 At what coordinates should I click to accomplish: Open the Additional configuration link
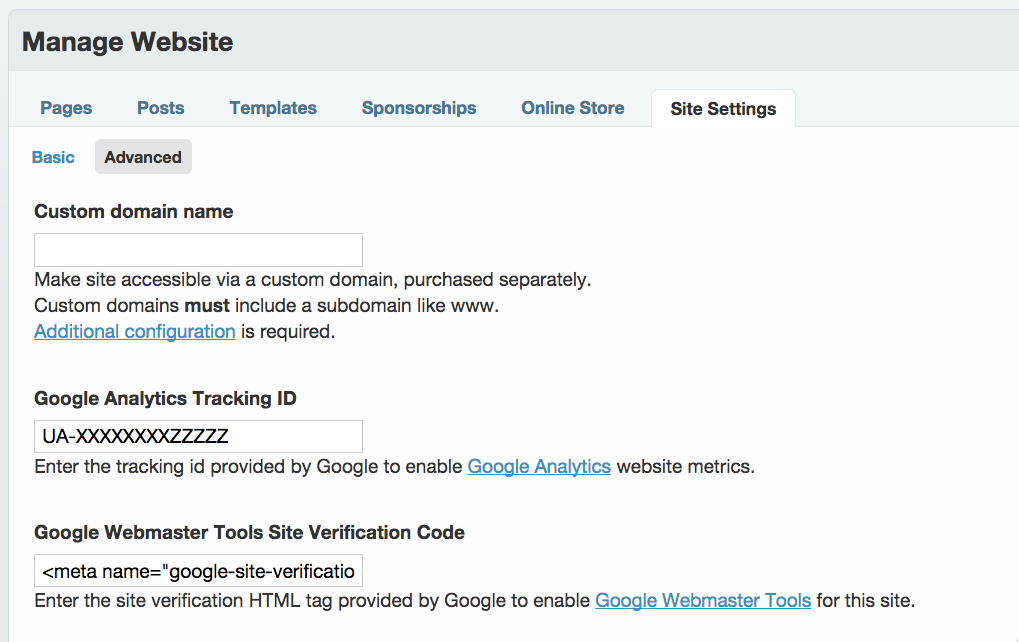135,331
